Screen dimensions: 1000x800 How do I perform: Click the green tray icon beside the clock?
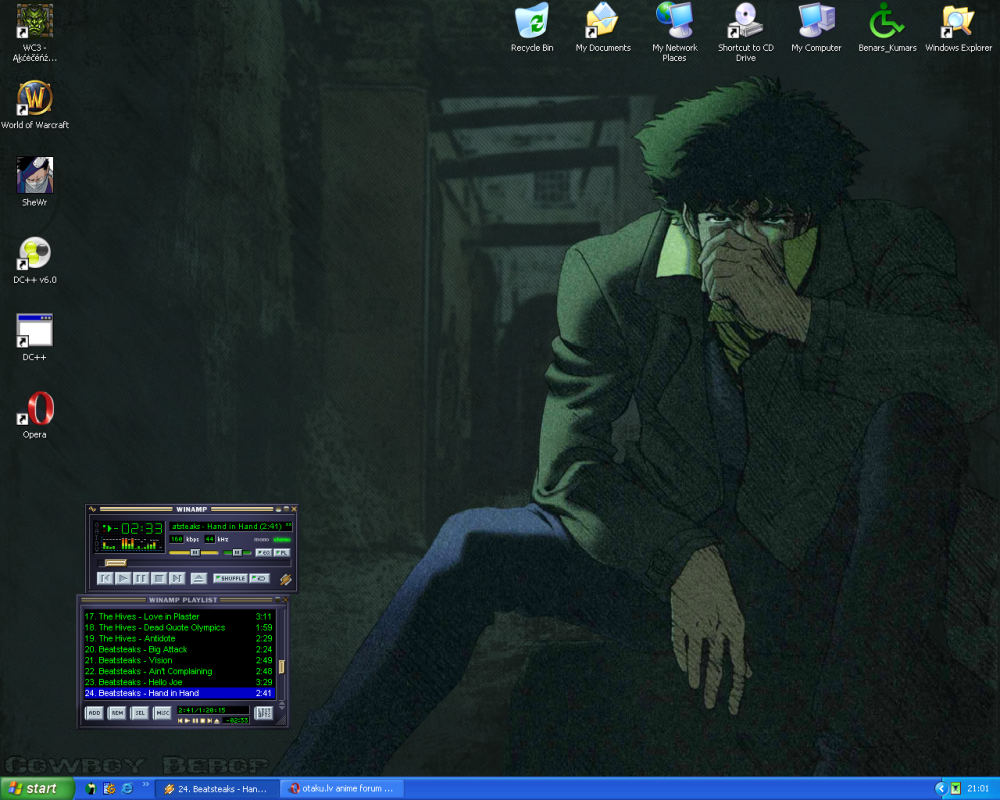coord(955,789)
